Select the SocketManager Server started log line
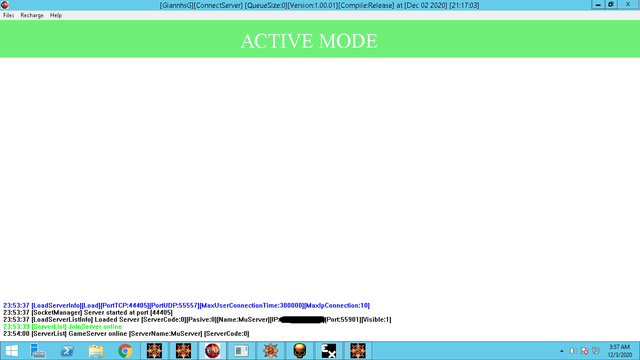The width and height of the screenshot is (640, 360). pyautogui.click(x=88, y=312)
